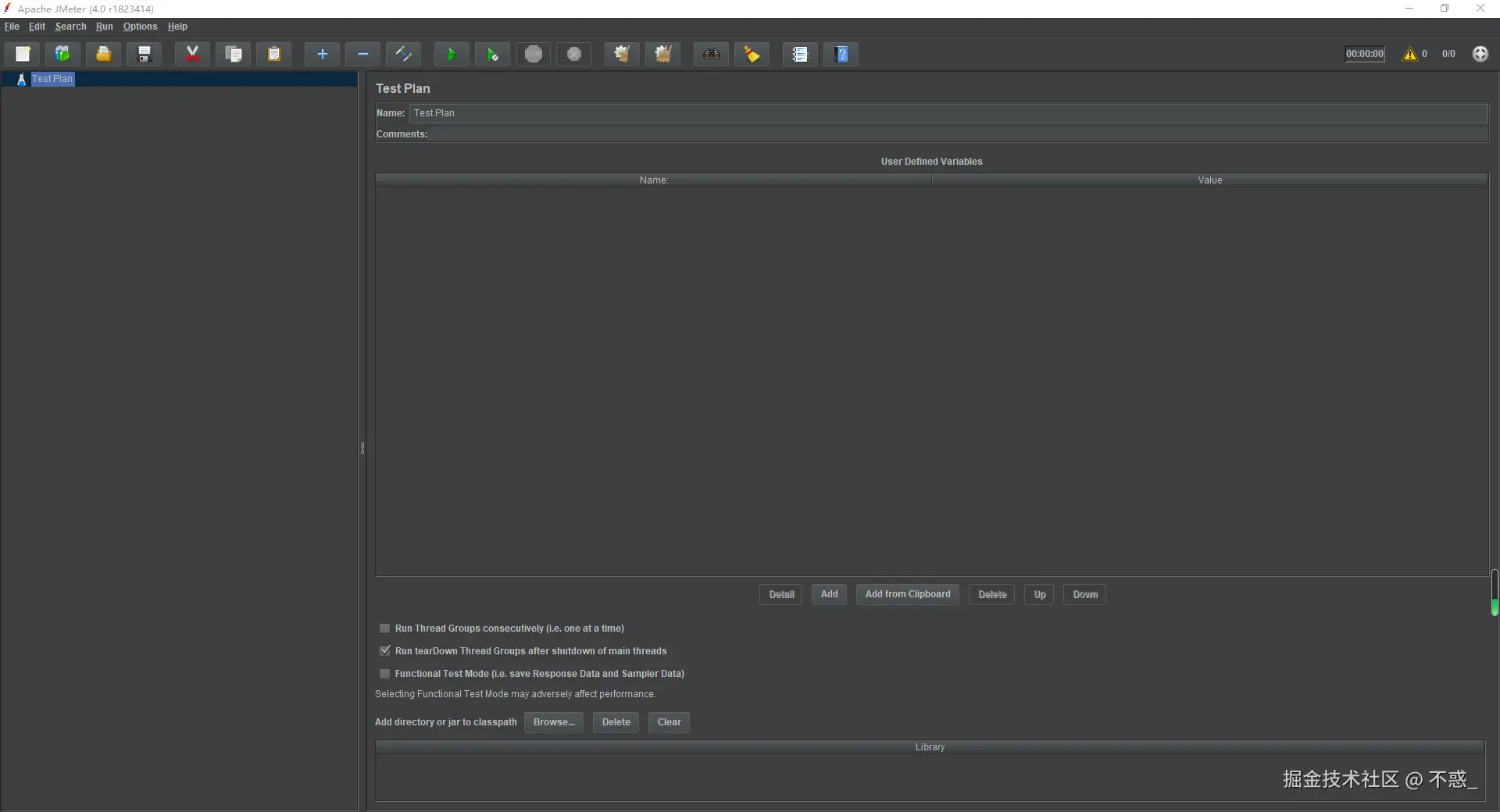The image size is (1500, 812).
Task: Click the Down button
Action: click(x=1085, y=595)
